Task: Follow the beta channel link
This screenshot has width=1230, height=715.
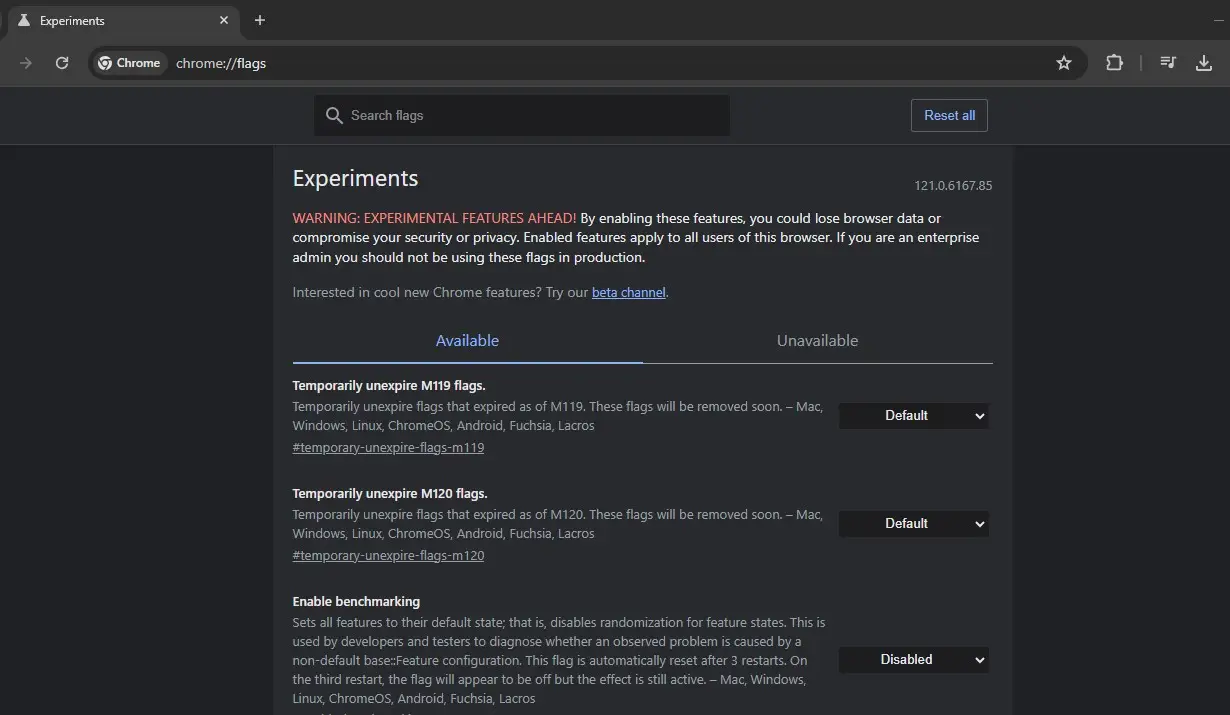Action: [628, 293]
